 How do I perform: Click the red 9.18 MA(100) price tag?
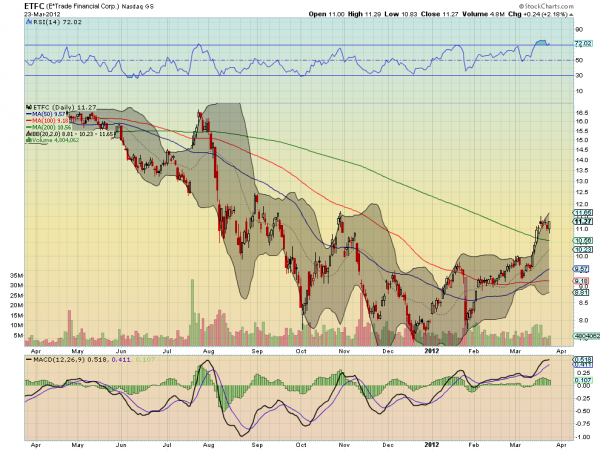(x=582, y=281)
